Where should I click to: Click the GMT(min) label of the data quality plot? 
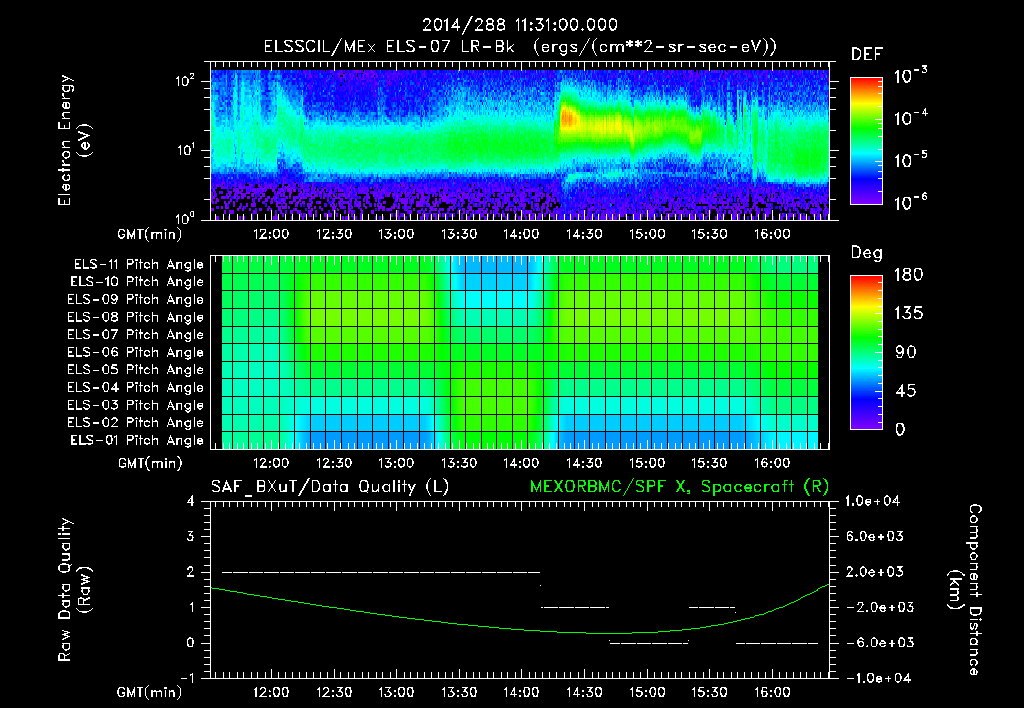pos(149,692)
